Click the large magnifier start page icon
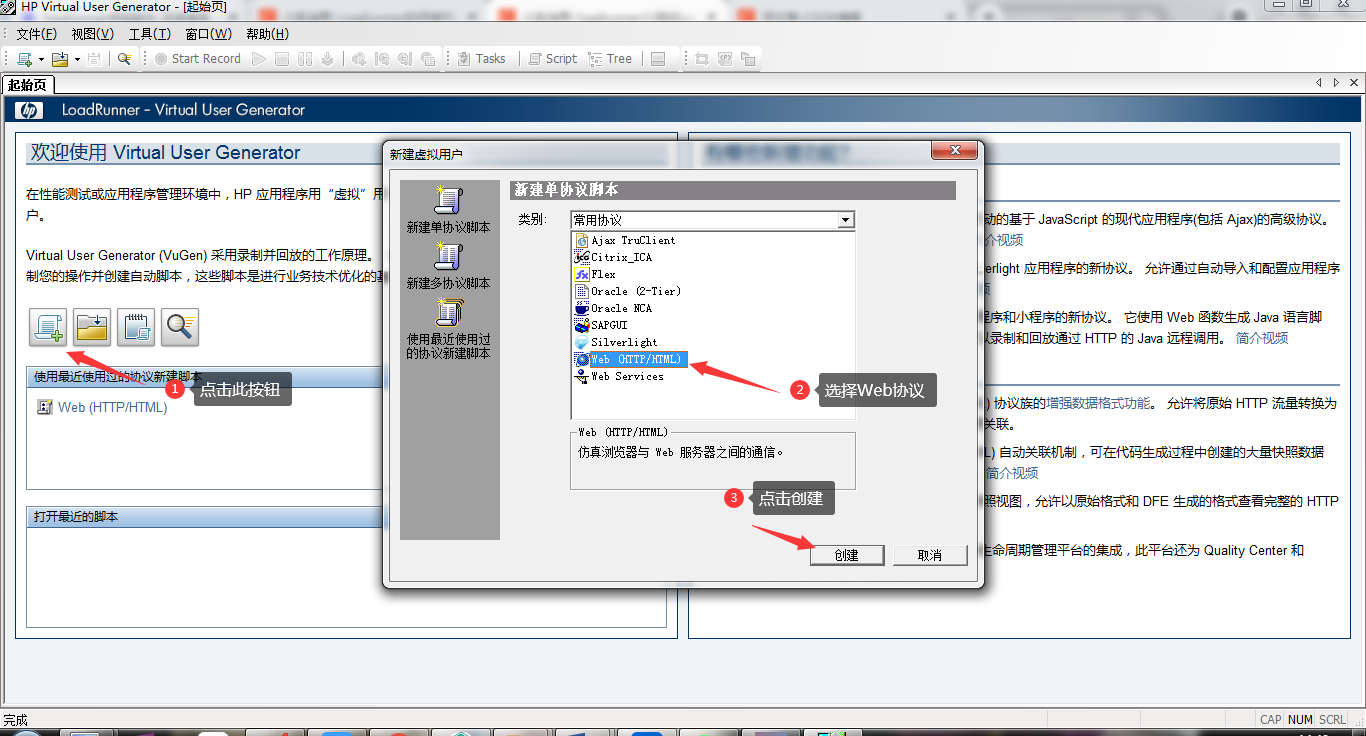Image resolution: width=1366 pixels, height=736 pixels. point(180,326)
